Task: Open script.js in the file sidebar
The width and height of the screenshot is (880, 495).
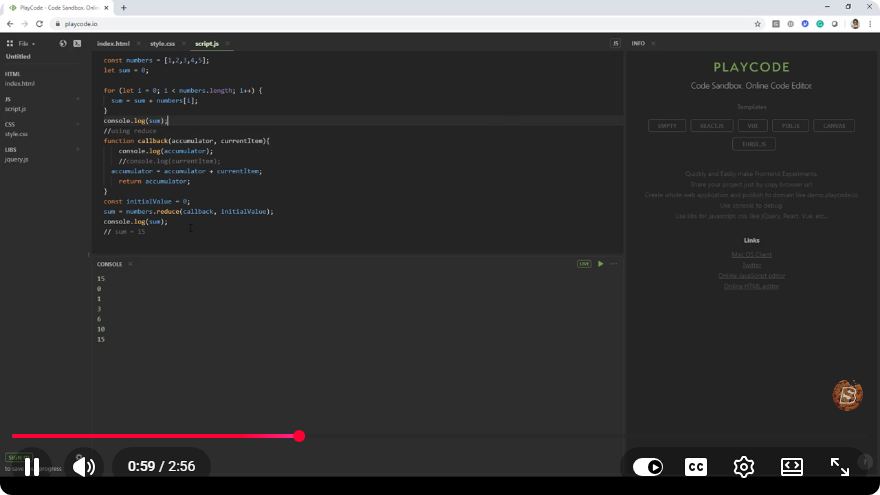Action: (15, 109)
